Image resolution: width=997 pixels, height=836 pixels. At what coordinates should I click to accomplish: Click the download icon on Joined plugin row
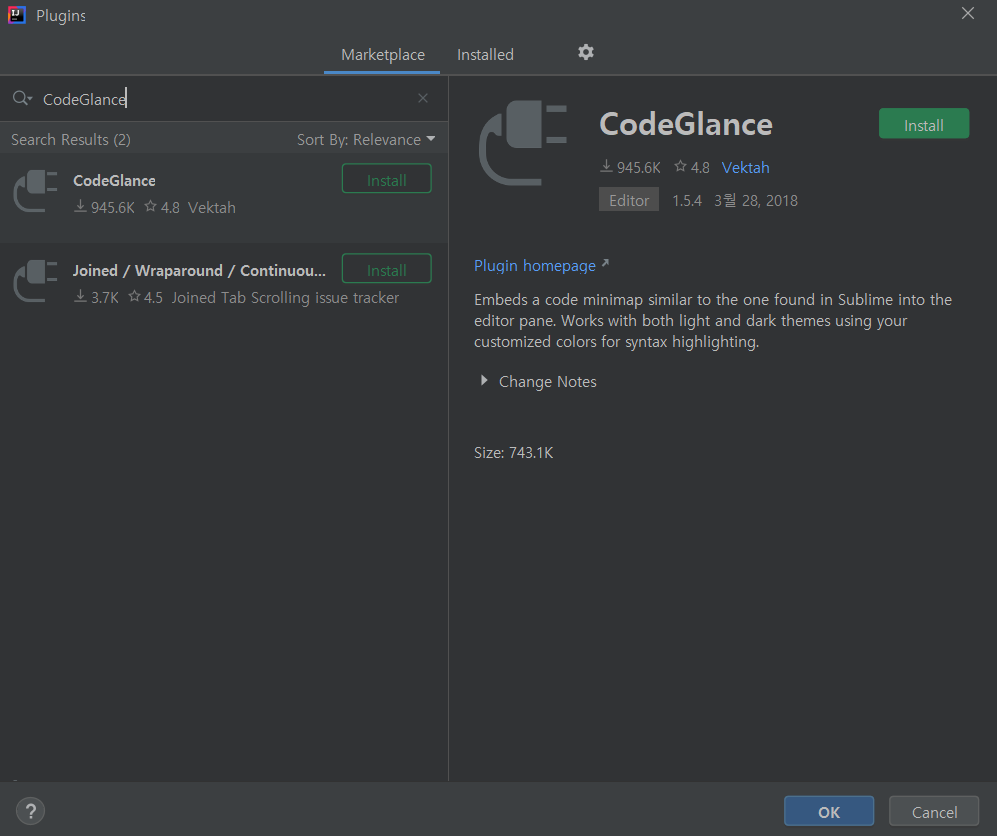click(x=80, y=296)
